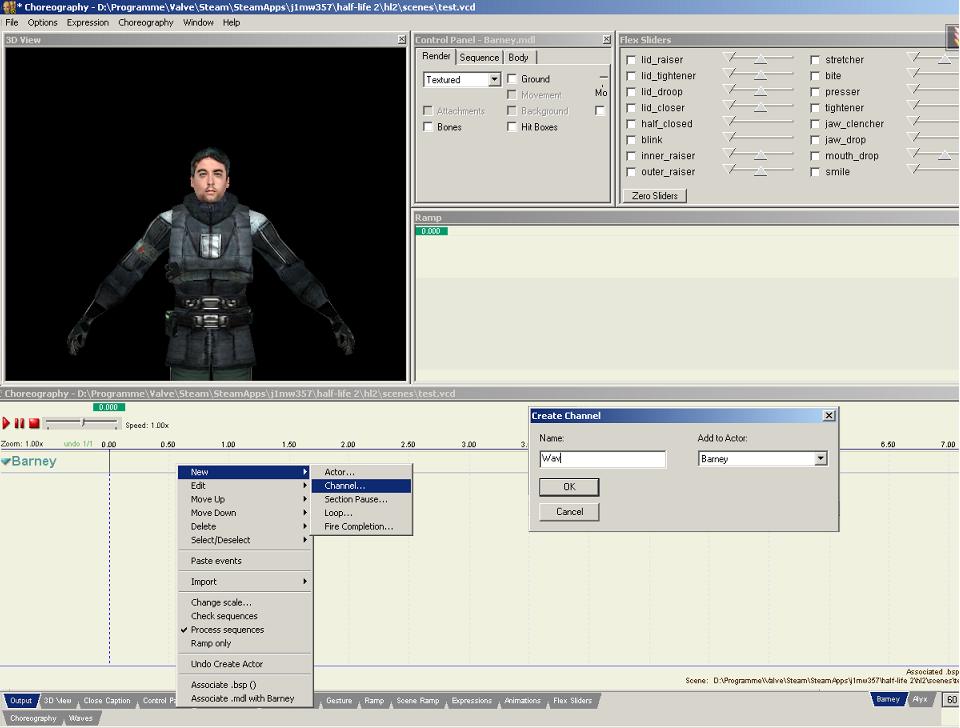The image size is (960, 728).
Task: Select the Render tab
Action: [x=436, y=56]
